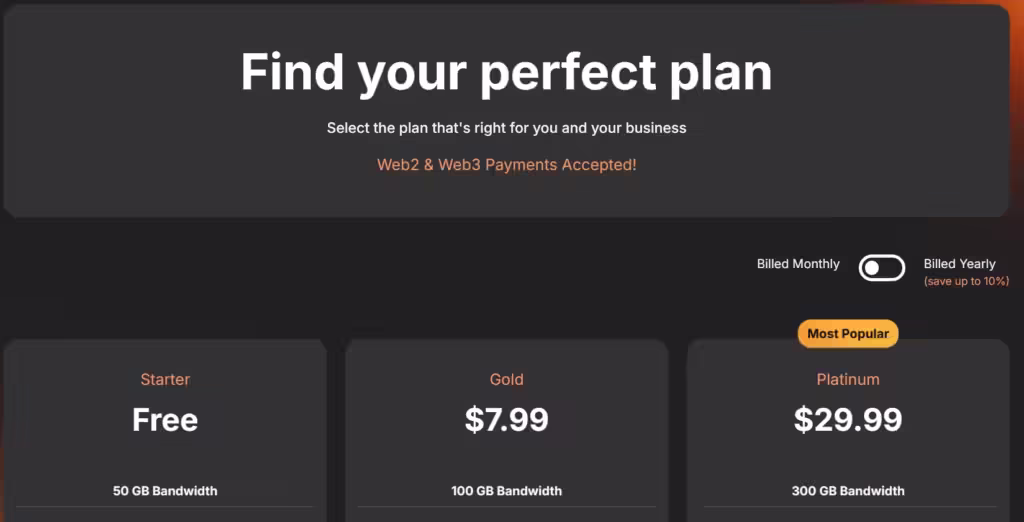Click the 50 GB Bandwidth feature
This screenshot has width=1024, height=522.
[165, 491]
